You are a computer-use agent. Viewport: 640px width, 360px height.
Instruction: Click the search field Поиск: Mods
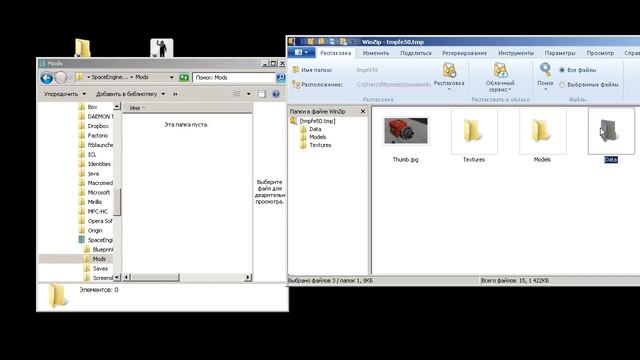[234, 77]
